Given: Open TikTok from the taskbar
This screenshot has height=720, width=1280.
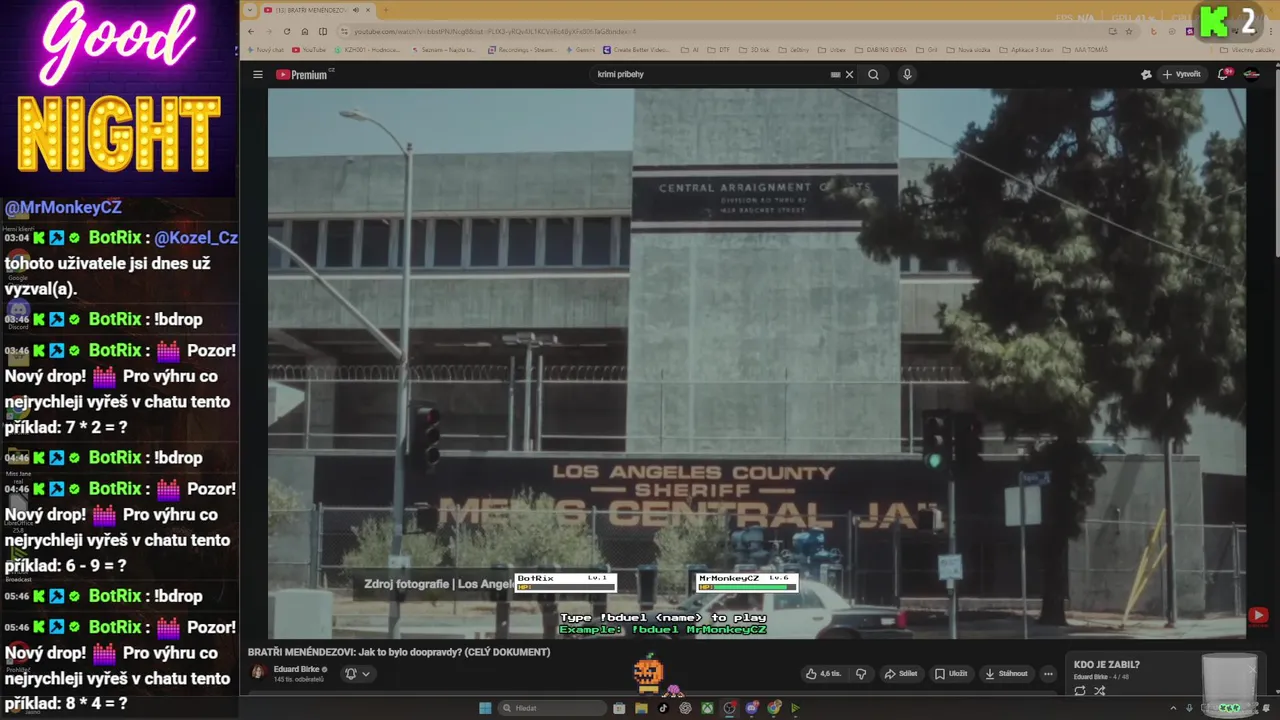Looking at the screenshot, I should coord(663,708).
